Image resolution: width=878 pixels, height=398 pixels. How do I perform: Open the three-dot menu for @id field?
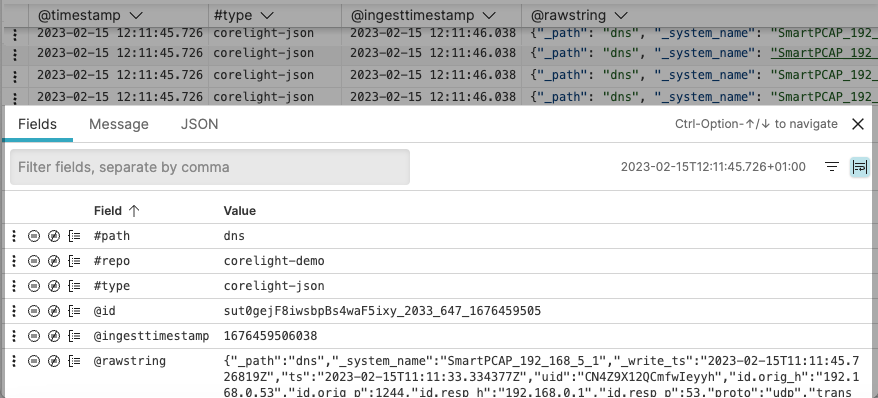pos(14,311)
